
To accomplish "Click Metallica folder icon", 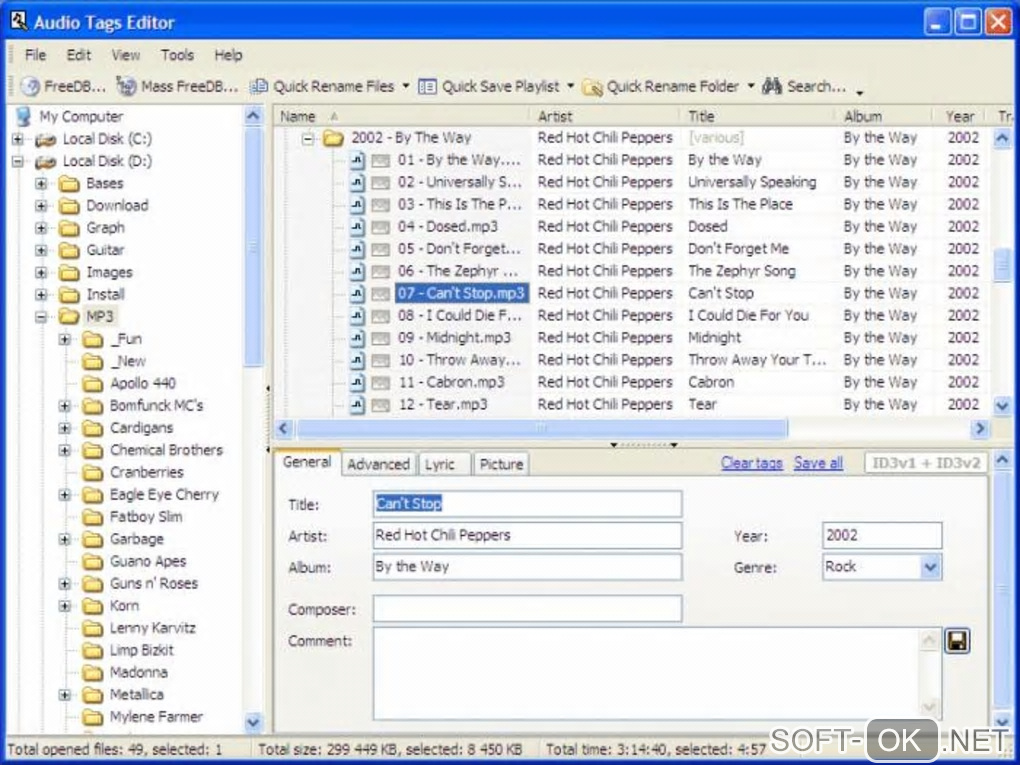I will point(92,695).
